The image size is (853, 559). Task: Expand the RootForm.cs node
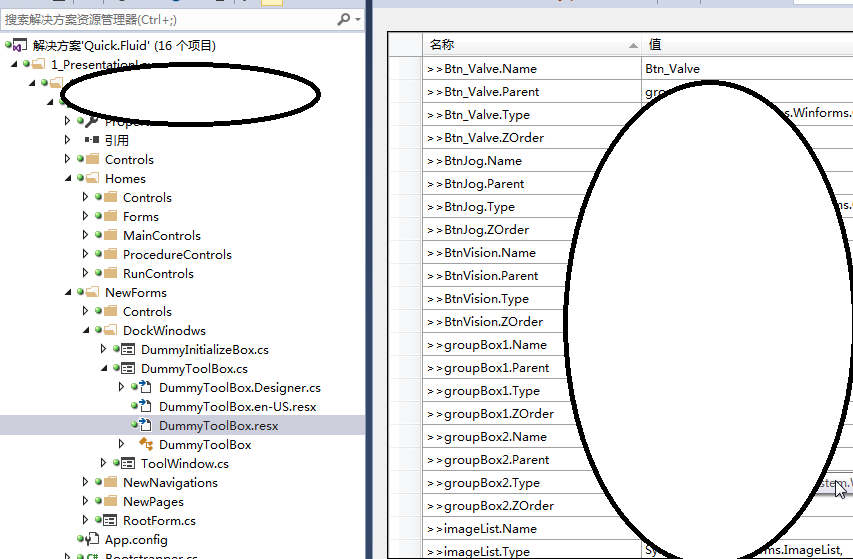(x=85, y=520)
